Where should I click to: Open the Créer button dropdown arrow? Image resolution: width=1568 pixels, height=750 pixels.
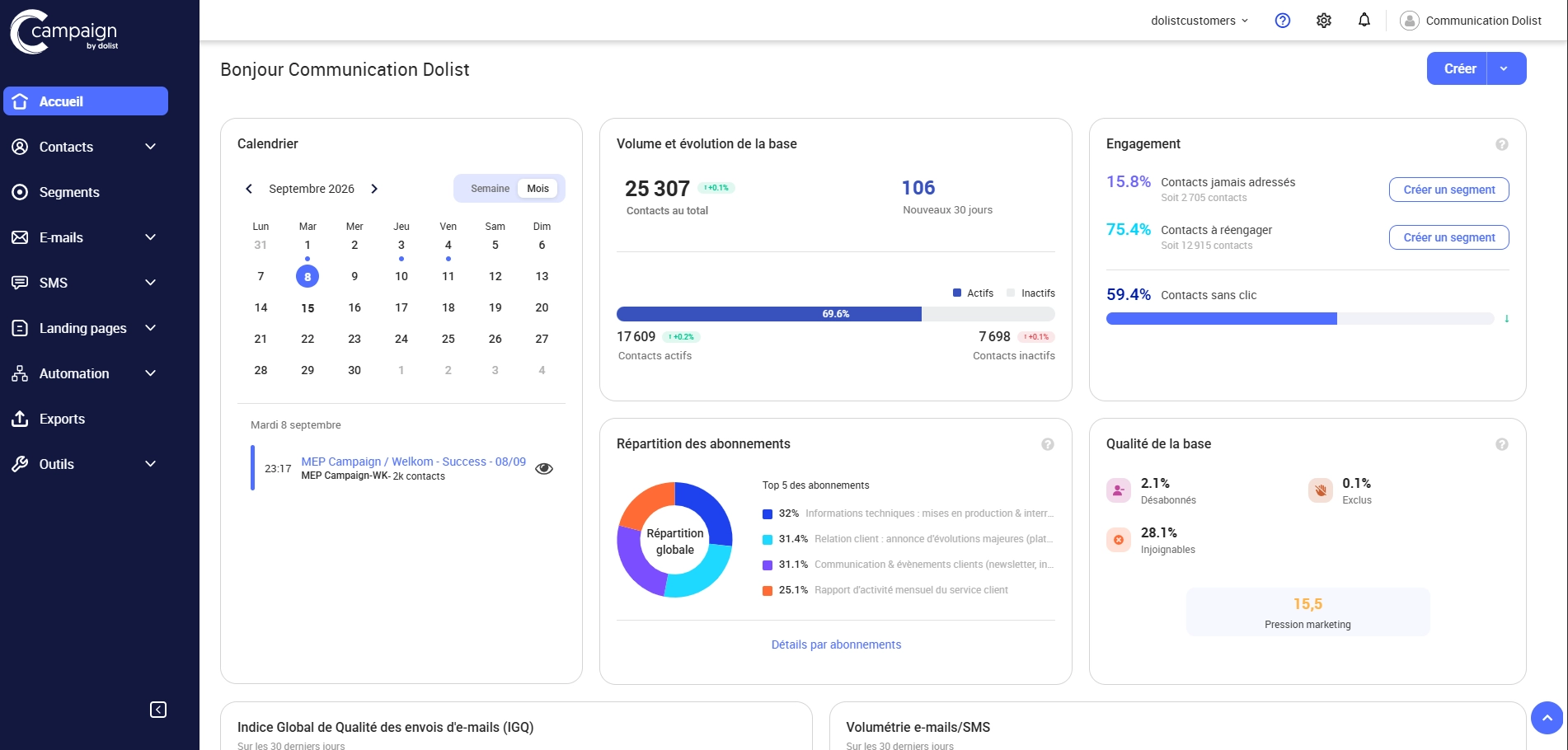(1505, 68)
